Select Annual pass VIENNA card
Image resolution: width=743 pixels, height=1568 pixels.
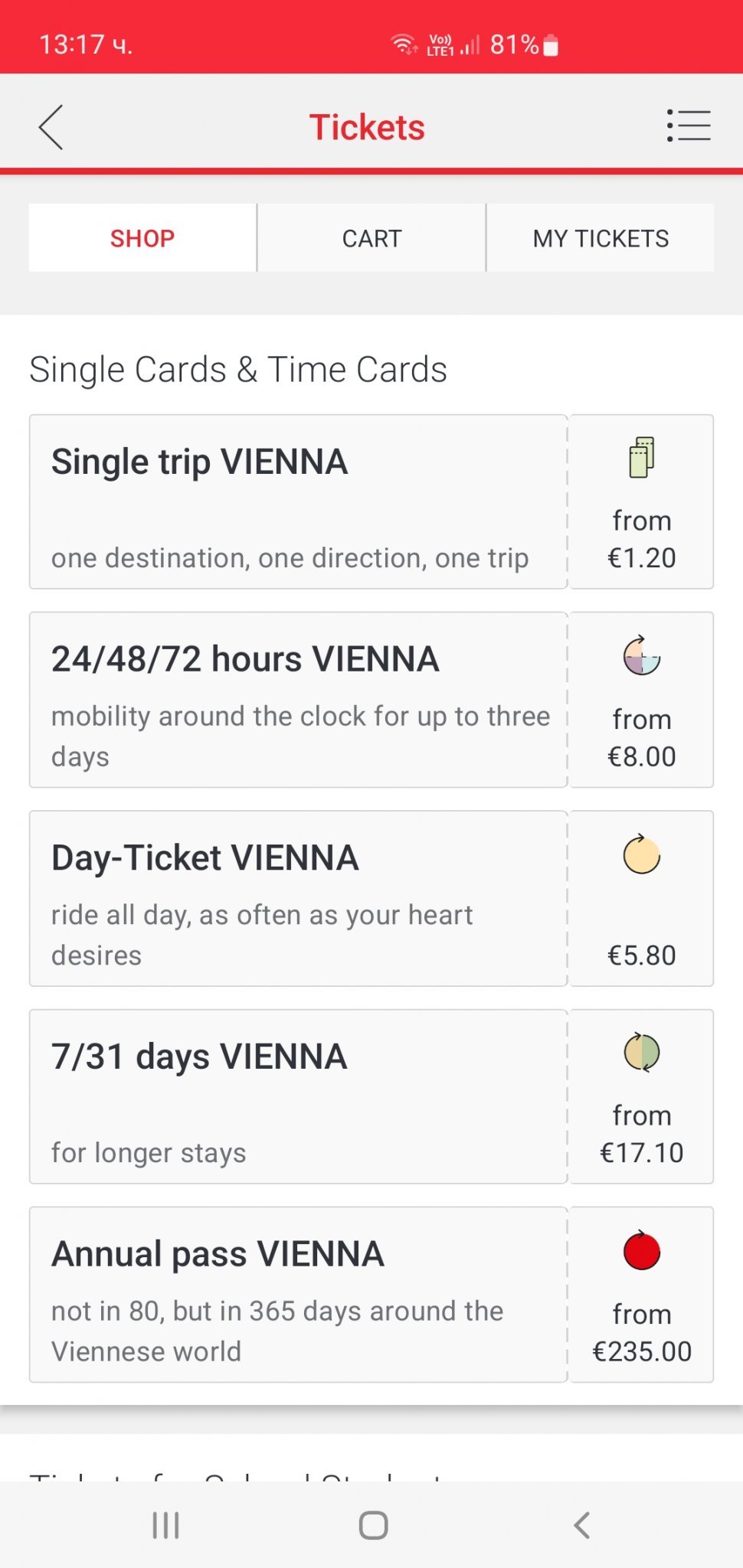[x=298, y=1295]
